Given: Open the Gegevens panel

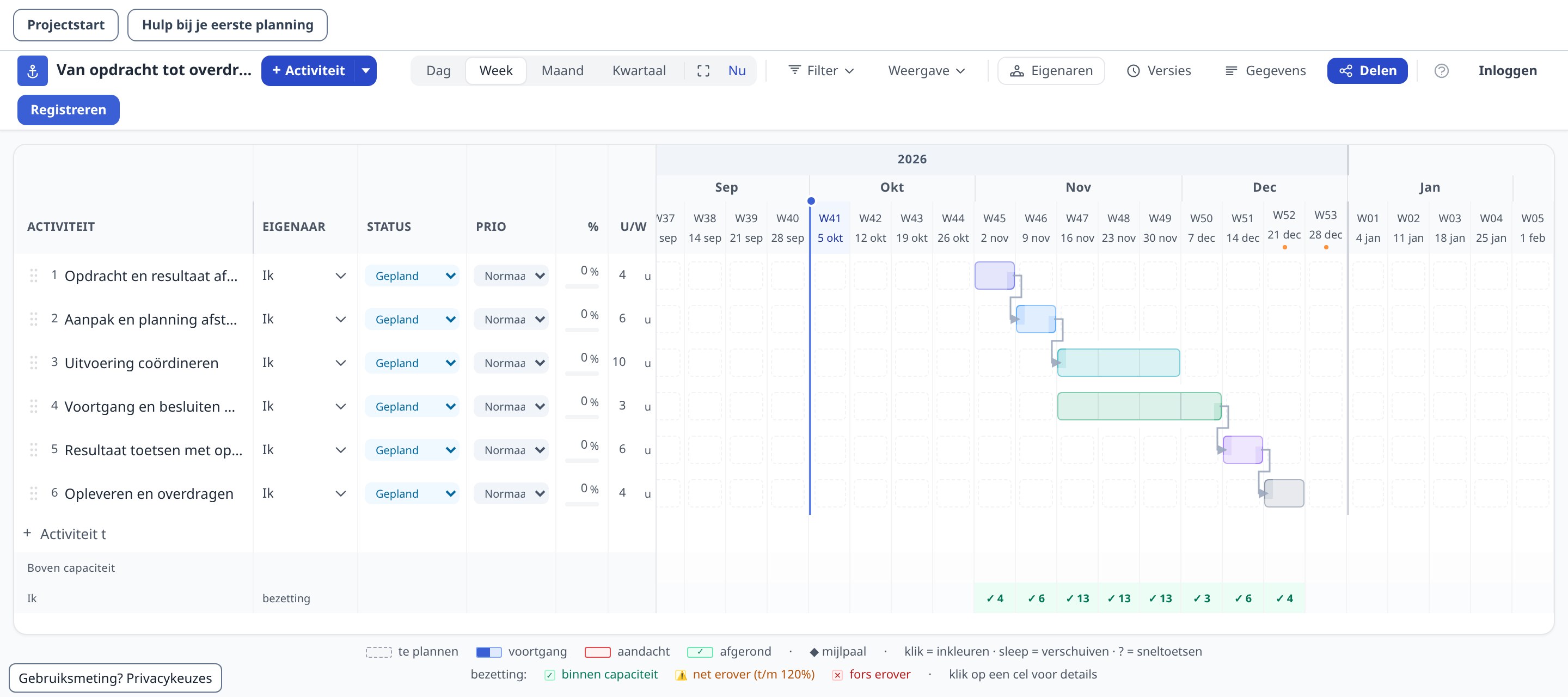Looking at the screenshot, I should [1265, 71].
